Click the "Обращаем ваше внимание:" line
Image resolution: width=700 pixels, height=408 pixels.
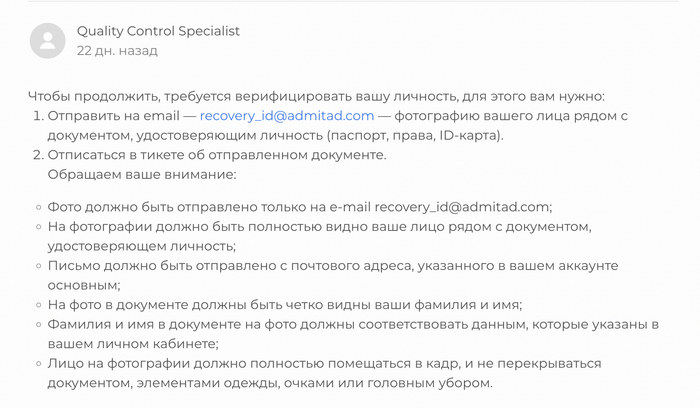click(x=141, y=175)
